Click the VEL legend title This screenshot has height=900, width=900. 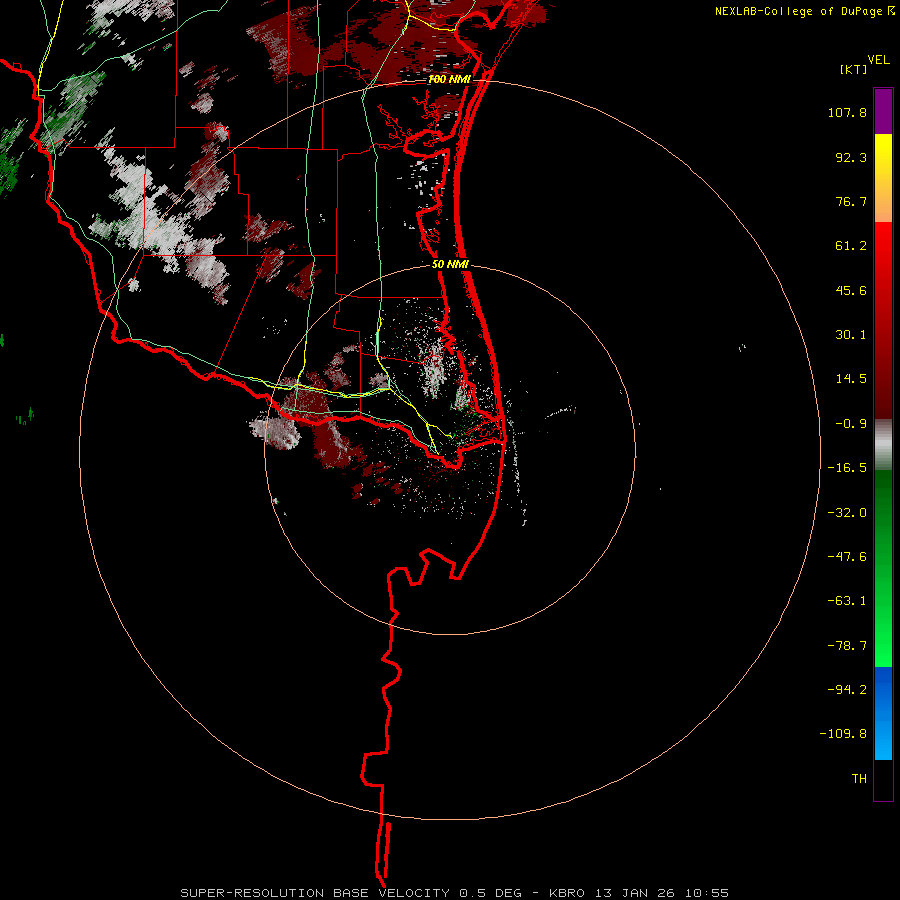pyautogui.click(x=878, y=60)
